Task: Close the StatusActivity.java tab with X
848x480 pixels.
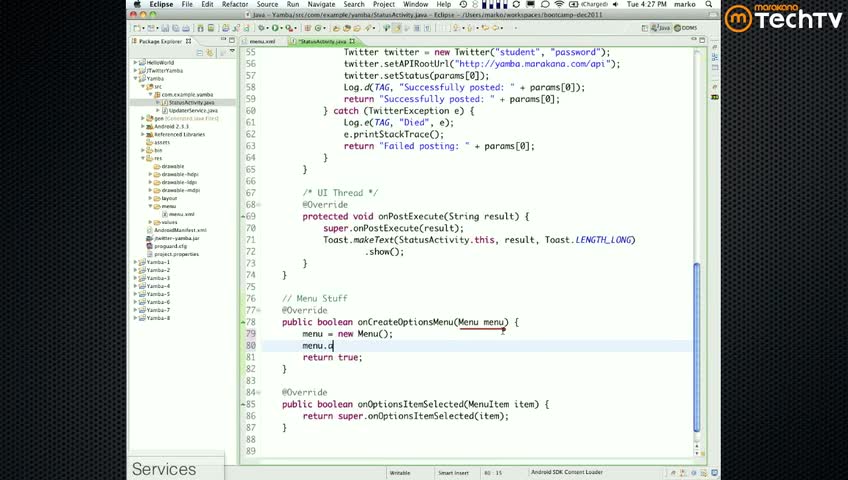Action: 352,41
